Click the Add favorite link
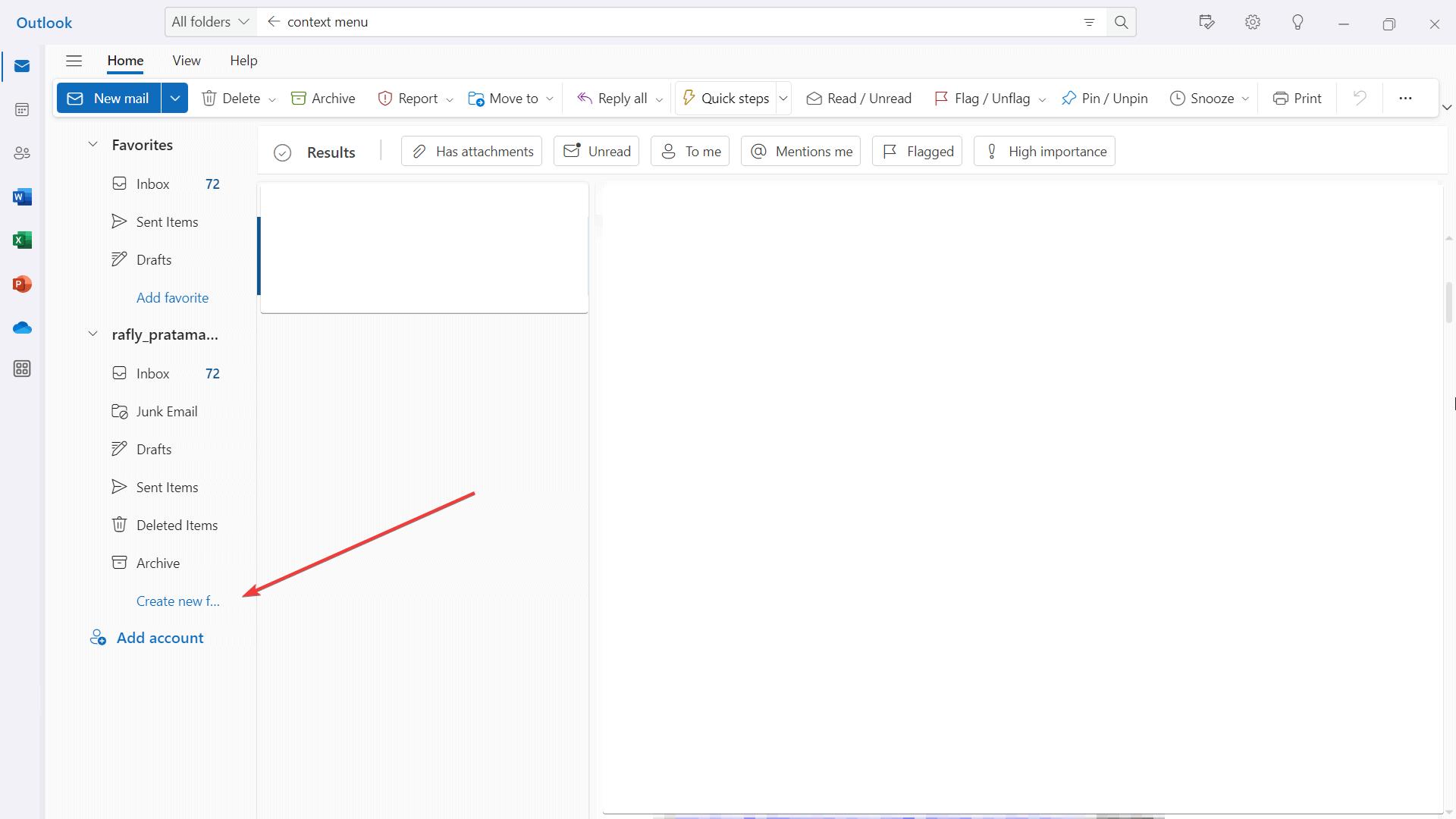The image size is (1456, 819). pos(172,298)
